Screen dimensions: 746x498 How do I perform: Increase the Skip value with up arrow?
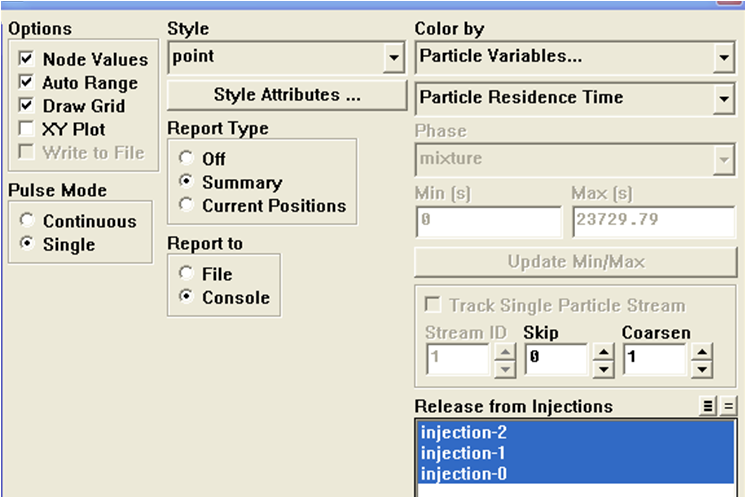[x=601, y=352]
